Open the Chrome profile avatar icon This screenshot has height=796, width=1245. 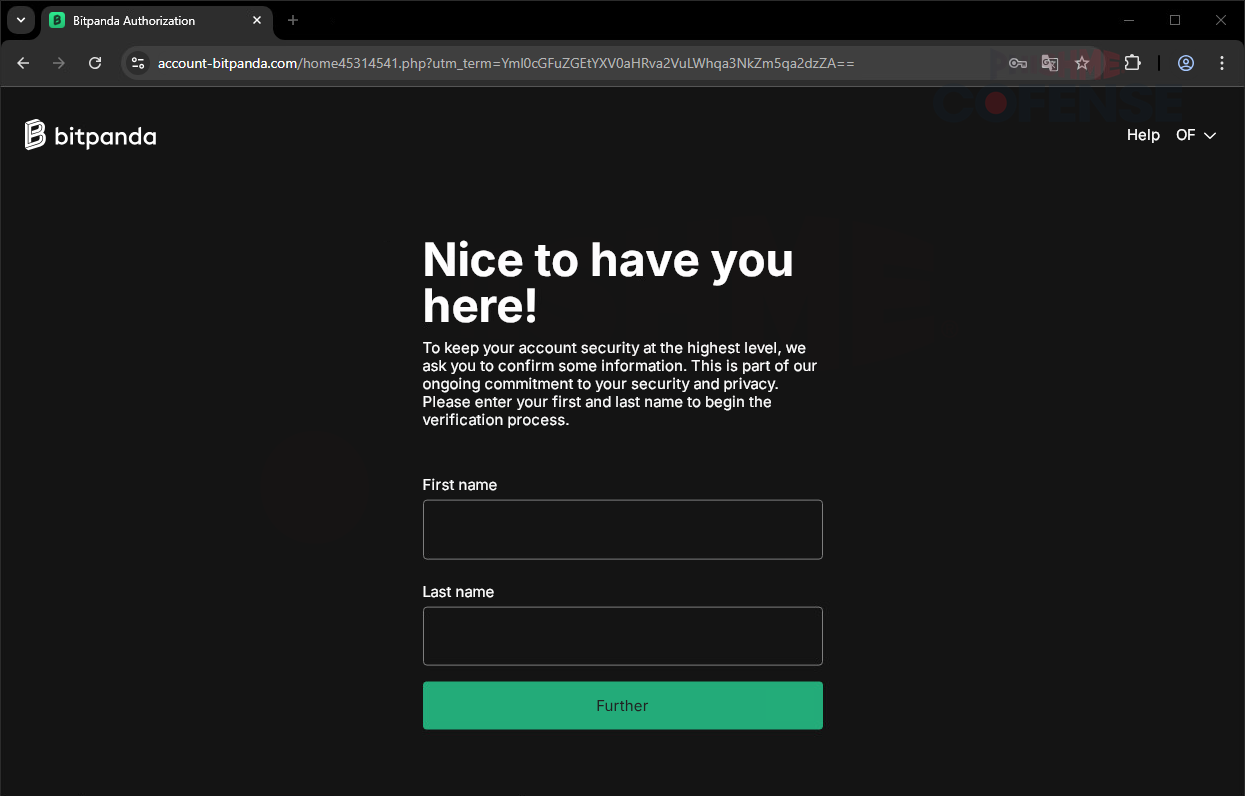pos(1186,63)
